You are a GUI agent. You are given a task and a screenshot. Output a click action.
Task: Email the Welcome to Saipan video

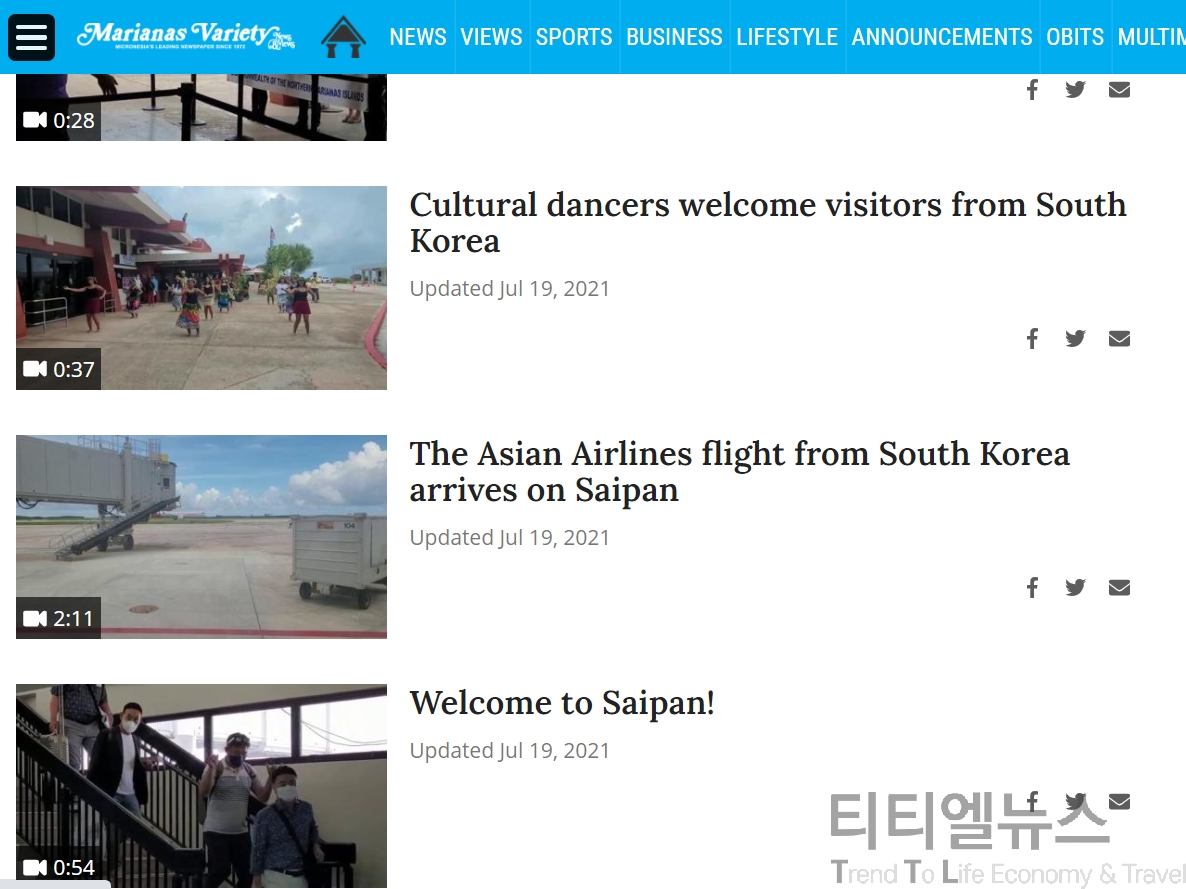(1119, 801)
